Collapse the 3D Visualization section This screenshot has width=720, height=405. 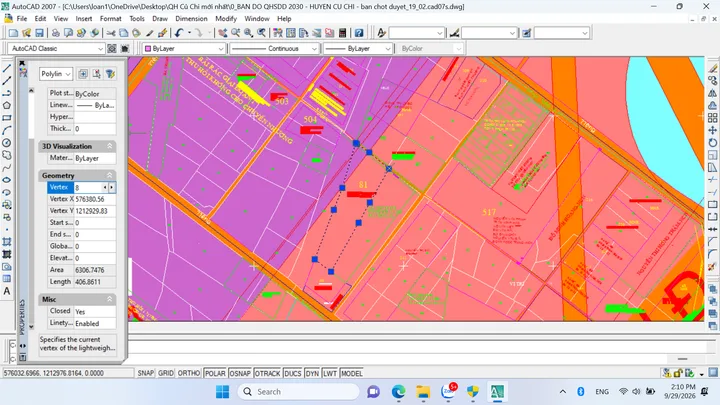(110, 146)
